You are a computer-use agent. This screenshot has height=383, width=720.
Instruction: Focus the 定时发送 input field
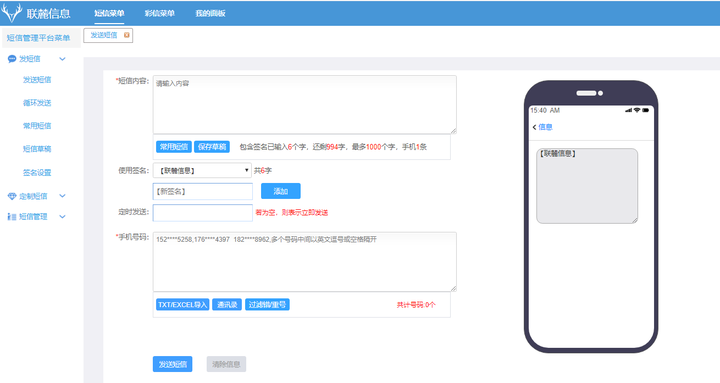(202, 213)
